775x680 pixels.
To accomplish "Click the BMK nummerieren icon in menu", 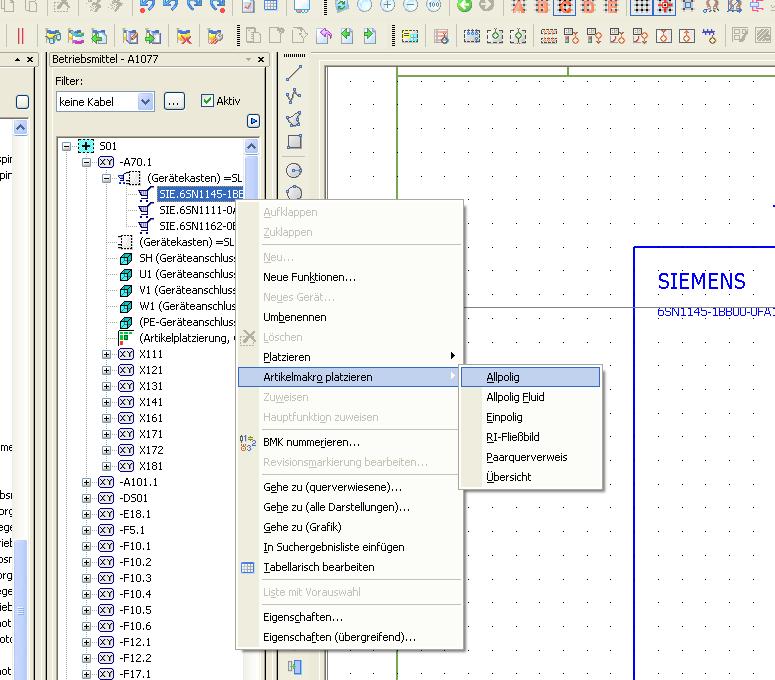I will [248, 442].
